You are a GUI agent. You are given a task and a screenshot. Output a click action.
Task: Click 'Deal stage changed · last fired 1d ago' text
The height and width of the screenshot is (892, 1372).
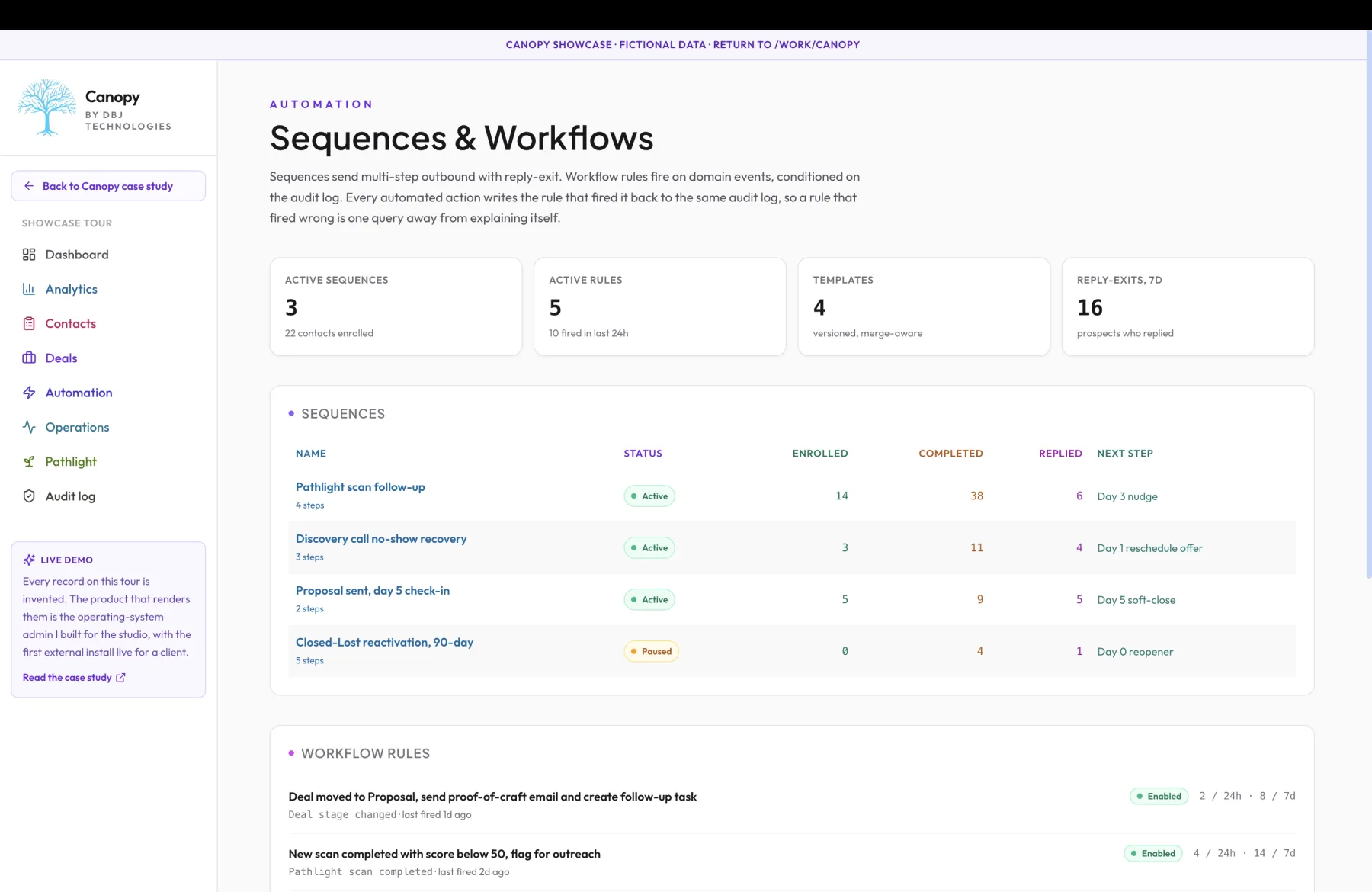coord(380,815)
